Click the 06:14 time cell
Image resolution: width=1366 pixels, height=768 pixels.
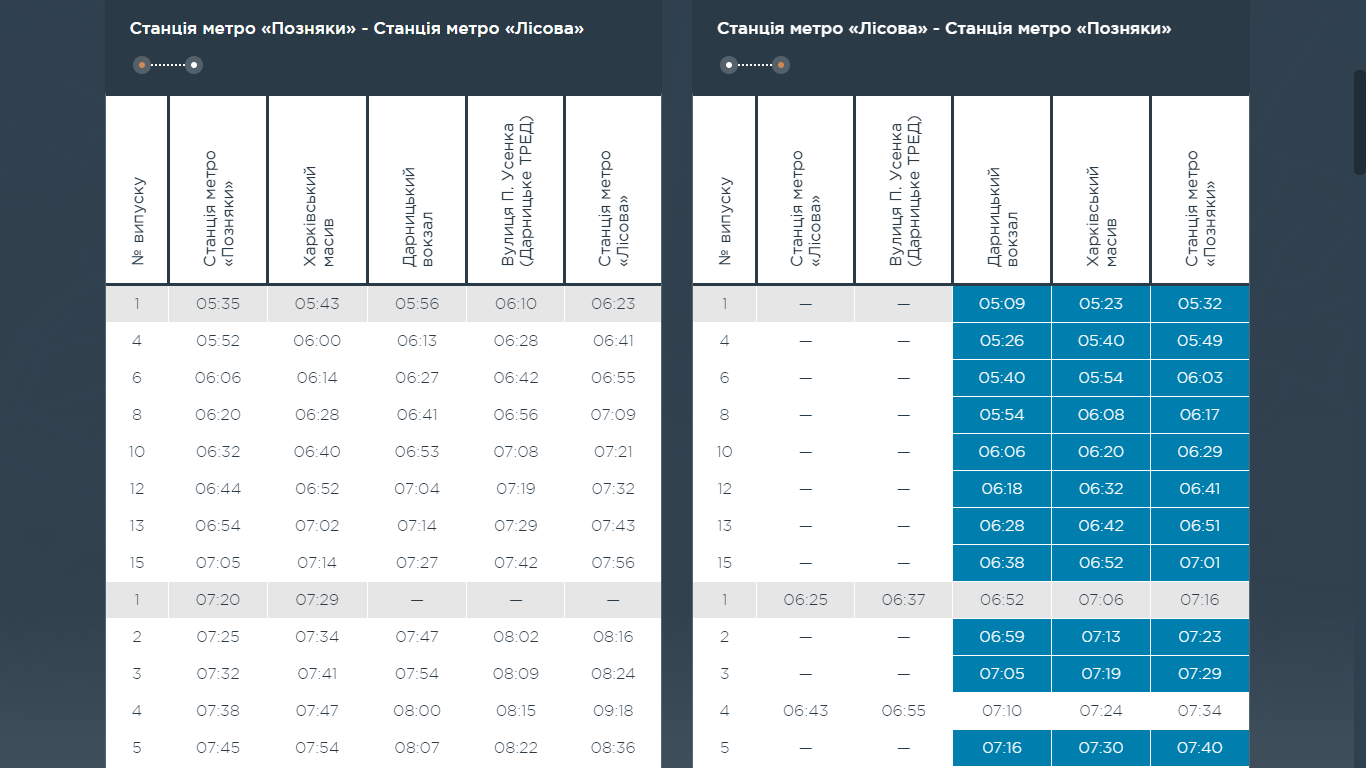(x=317, y=378)
